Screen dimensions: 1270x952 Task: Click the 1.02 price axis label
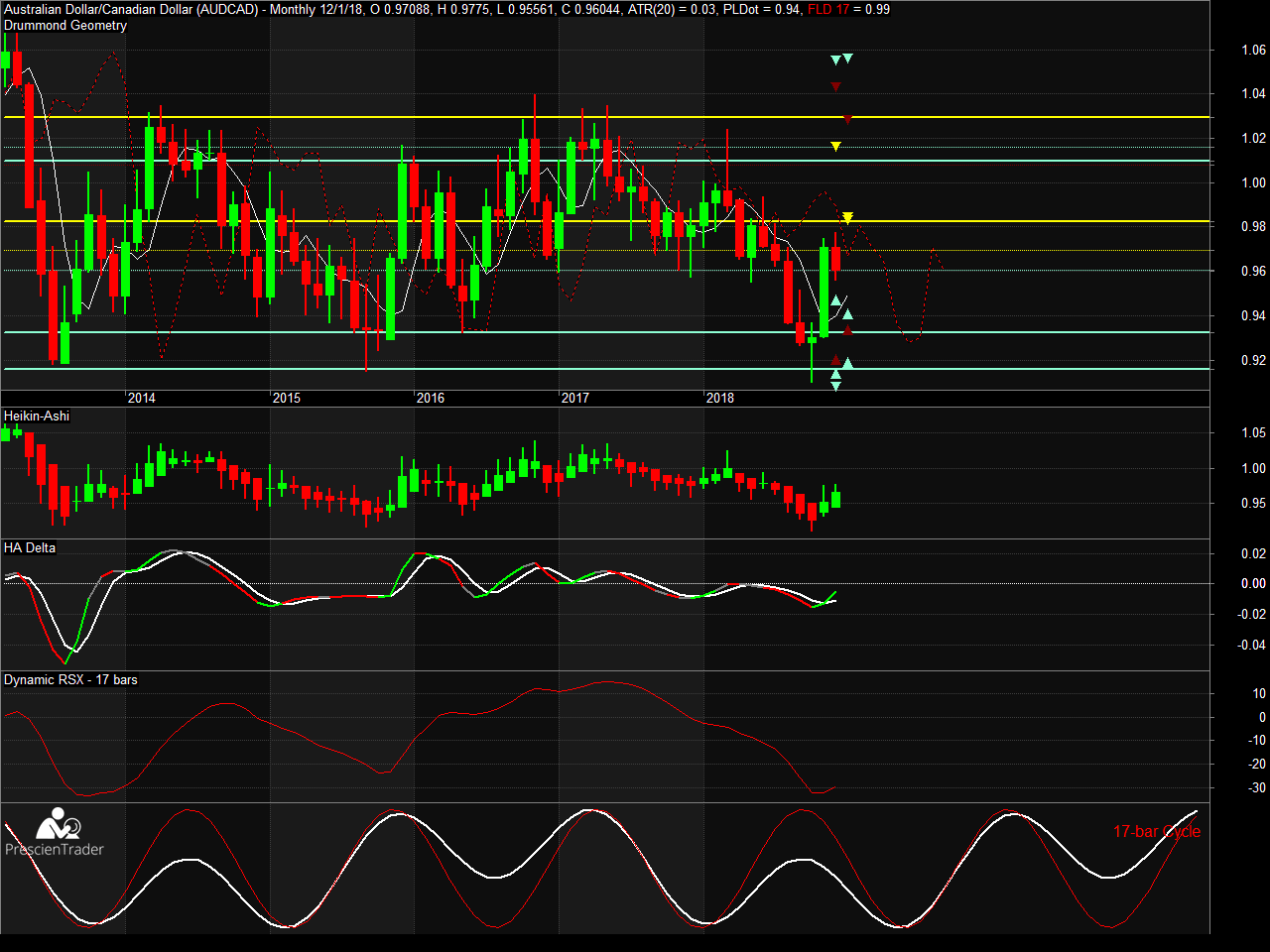pos(1253,138)
